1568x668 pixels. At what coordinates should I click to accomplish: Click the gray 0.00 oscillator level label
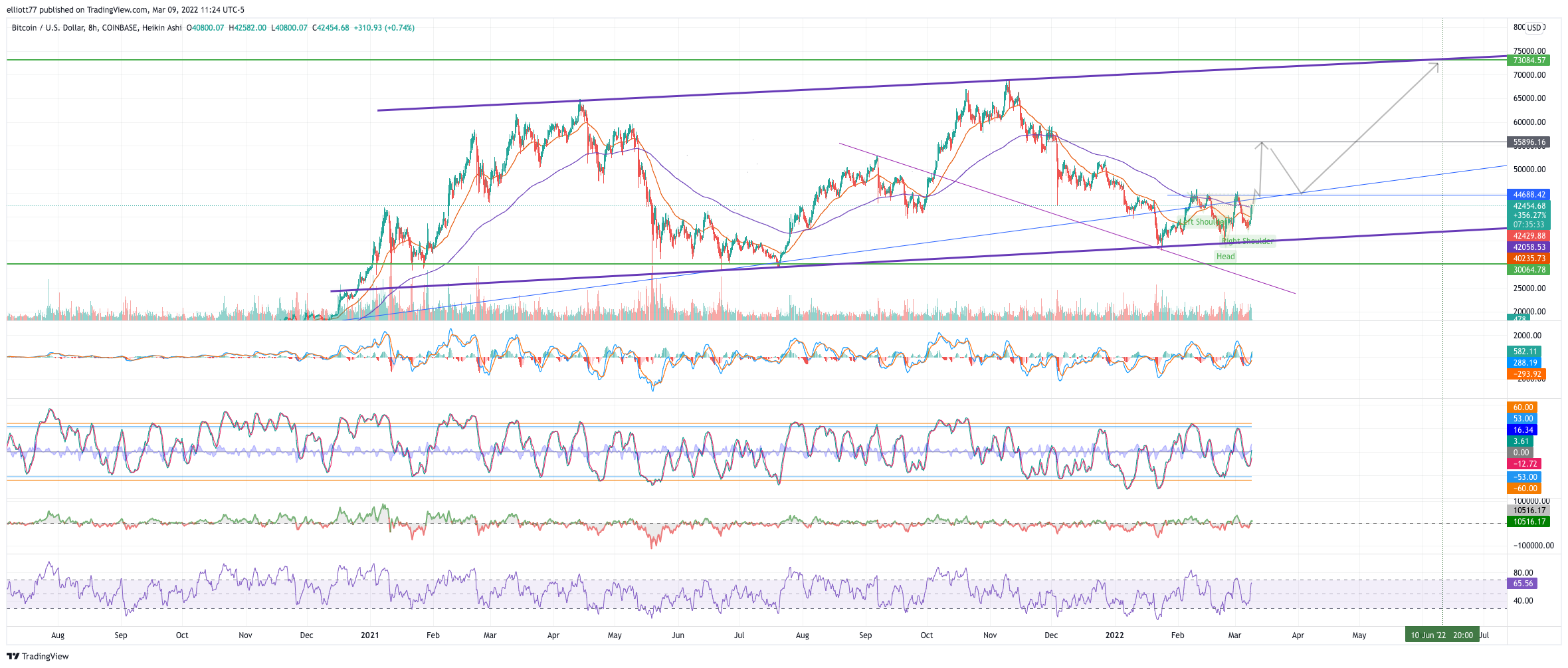[1520, 453]
